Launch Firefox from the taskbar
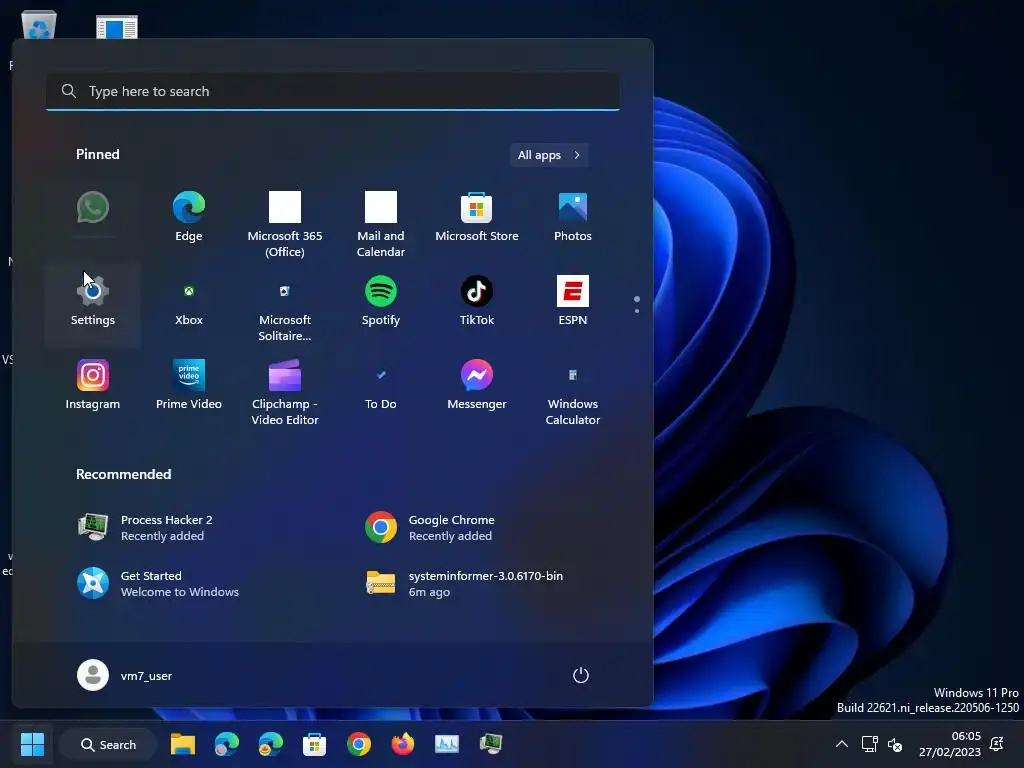Image resolution: width=1024 pixels, height=768 pixels. point(402,744)
